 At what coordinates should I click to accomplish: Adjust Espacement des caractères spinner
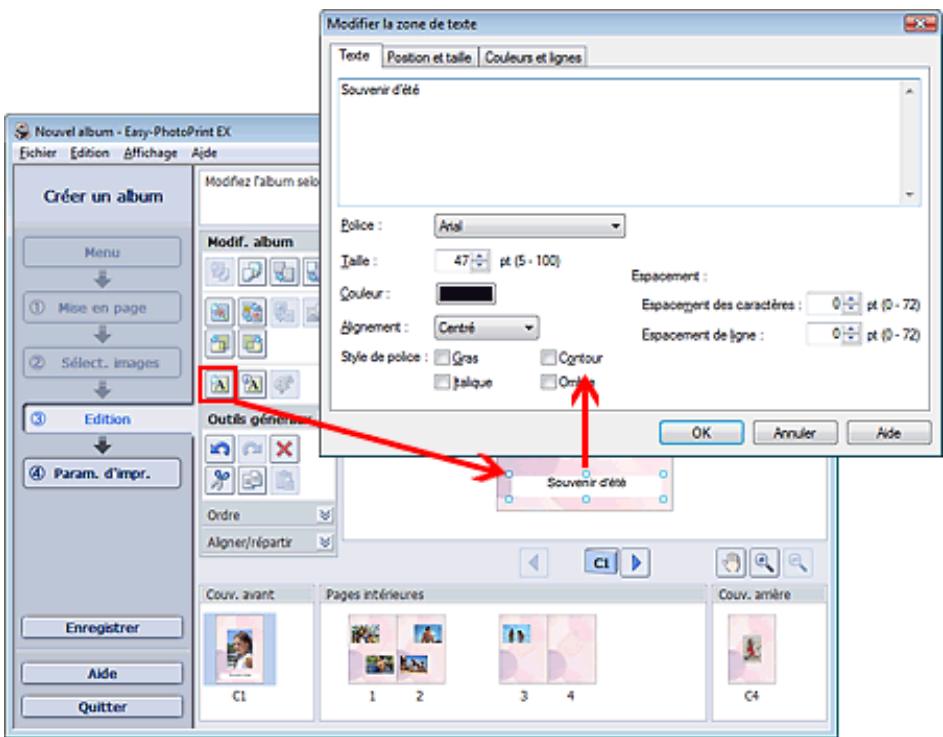pos(851,304)
